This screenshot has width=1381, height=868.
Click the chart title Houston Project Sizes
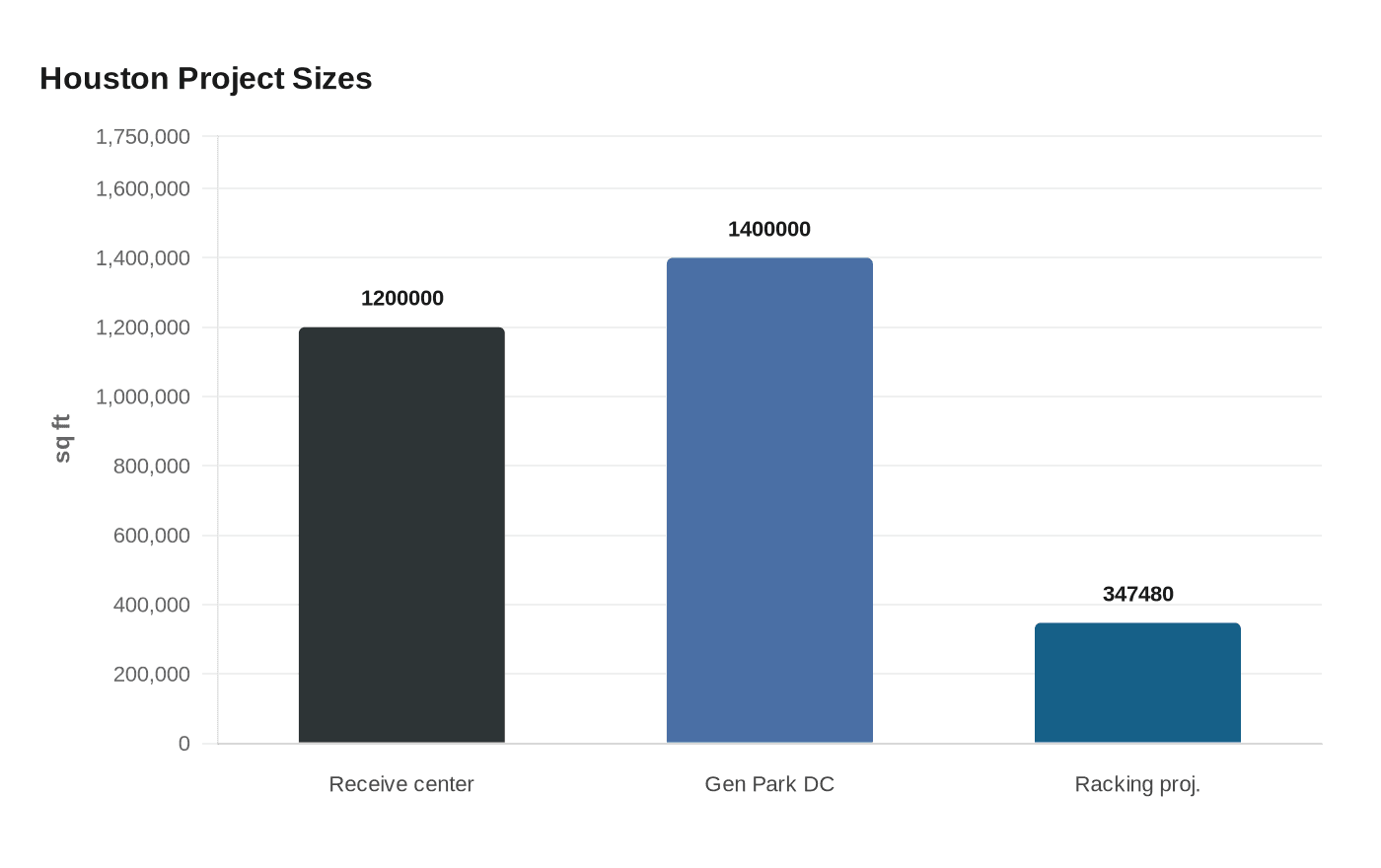pyautogui.click(x=205, y=78)
